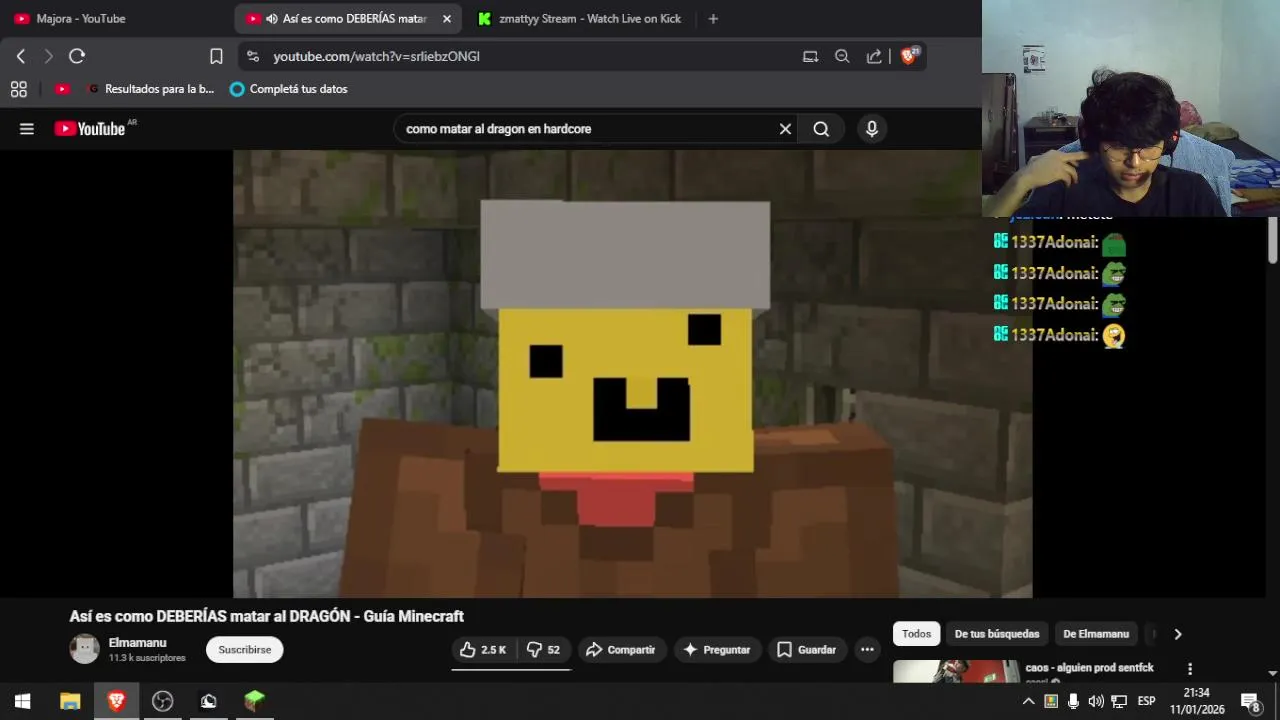Image resolution: width=1280 pixels, height=720 pixels.
Task: Open the Windows notification center
Action: coord(1250,701)
